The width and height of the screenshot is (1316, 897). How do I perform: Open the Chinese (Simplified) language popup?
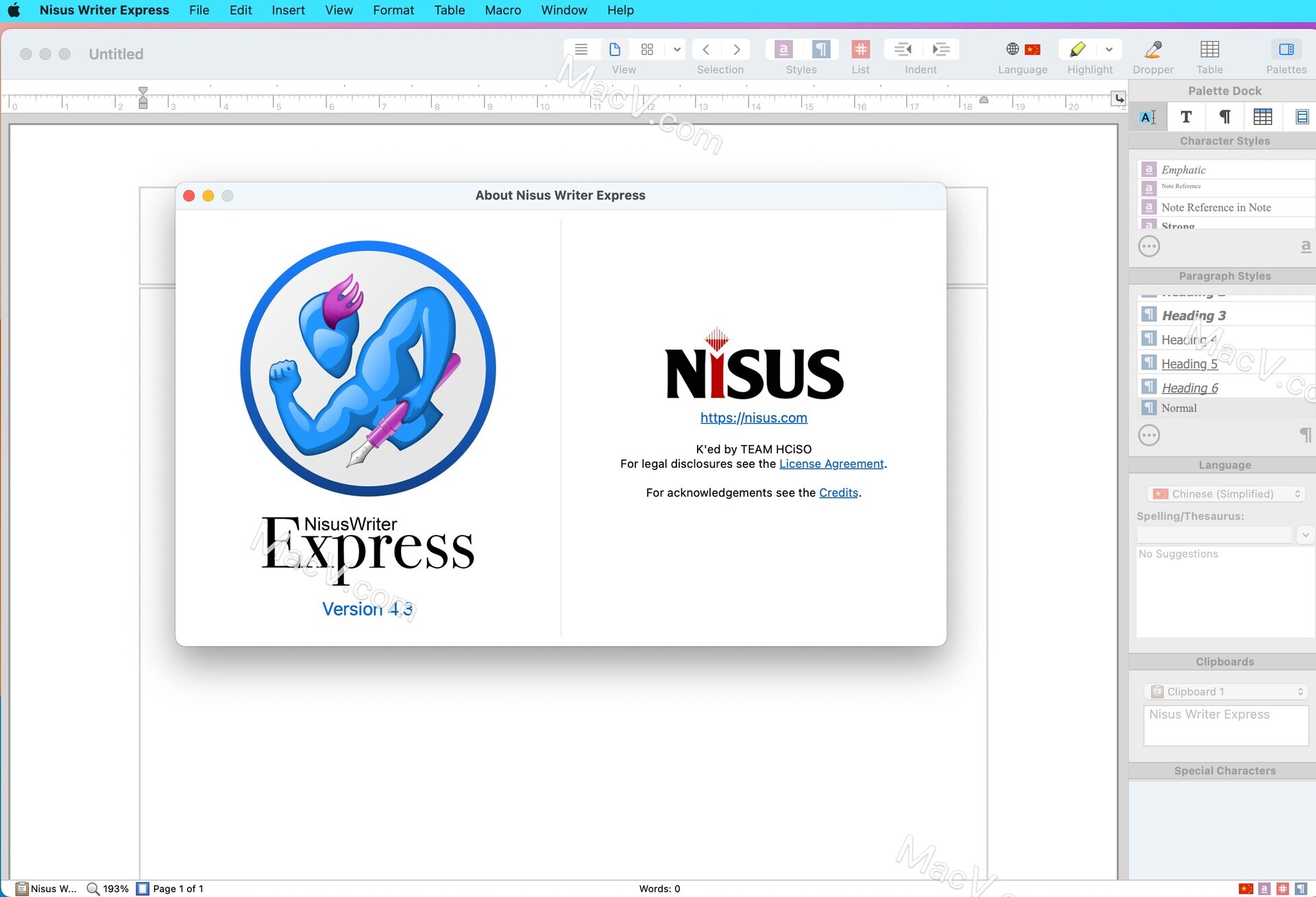1226,494
